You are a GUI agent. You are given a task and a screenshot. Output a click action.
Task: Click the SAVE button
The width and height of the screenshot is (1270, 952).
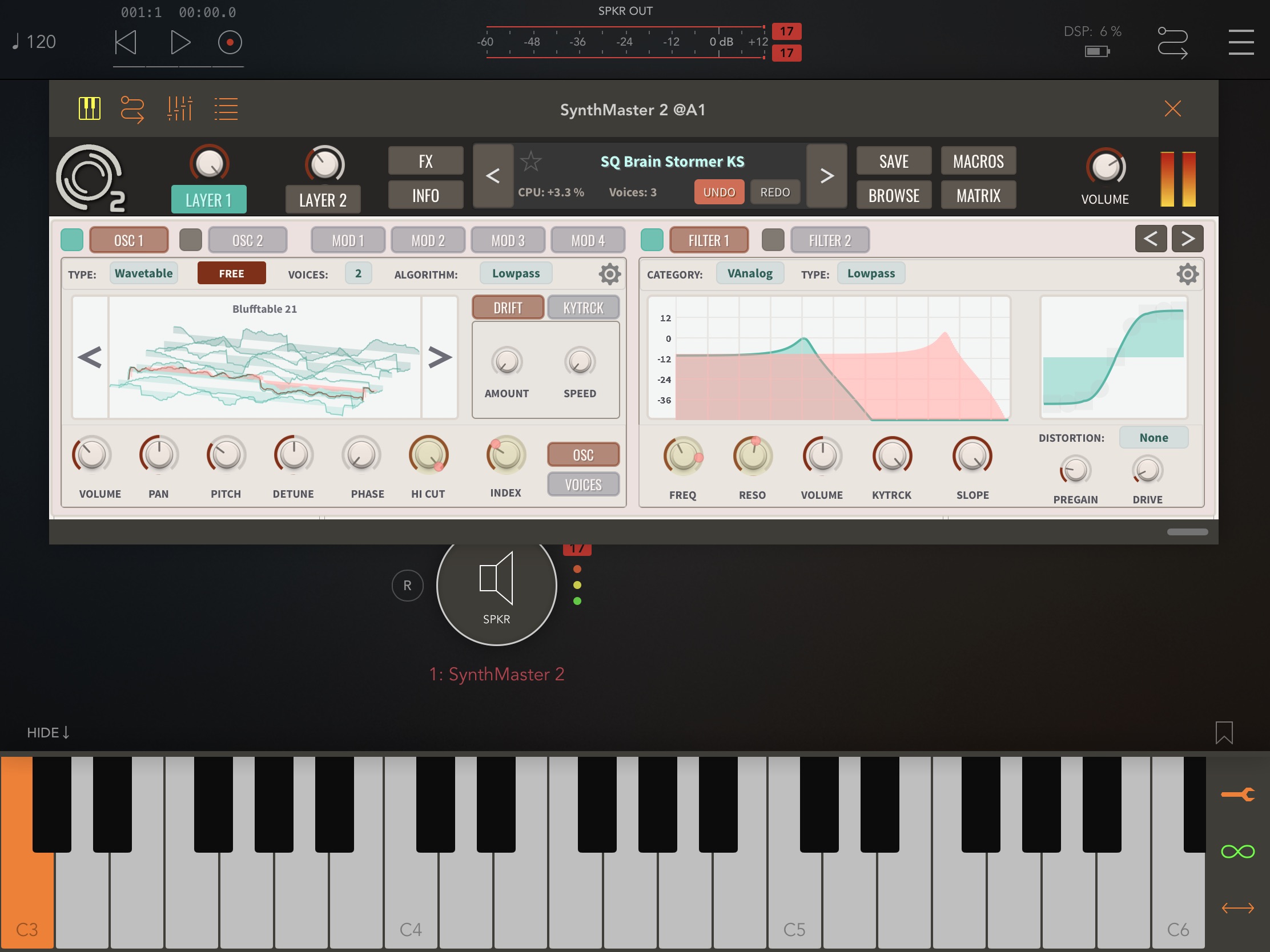pyautogui.click(x=894, y=162)
